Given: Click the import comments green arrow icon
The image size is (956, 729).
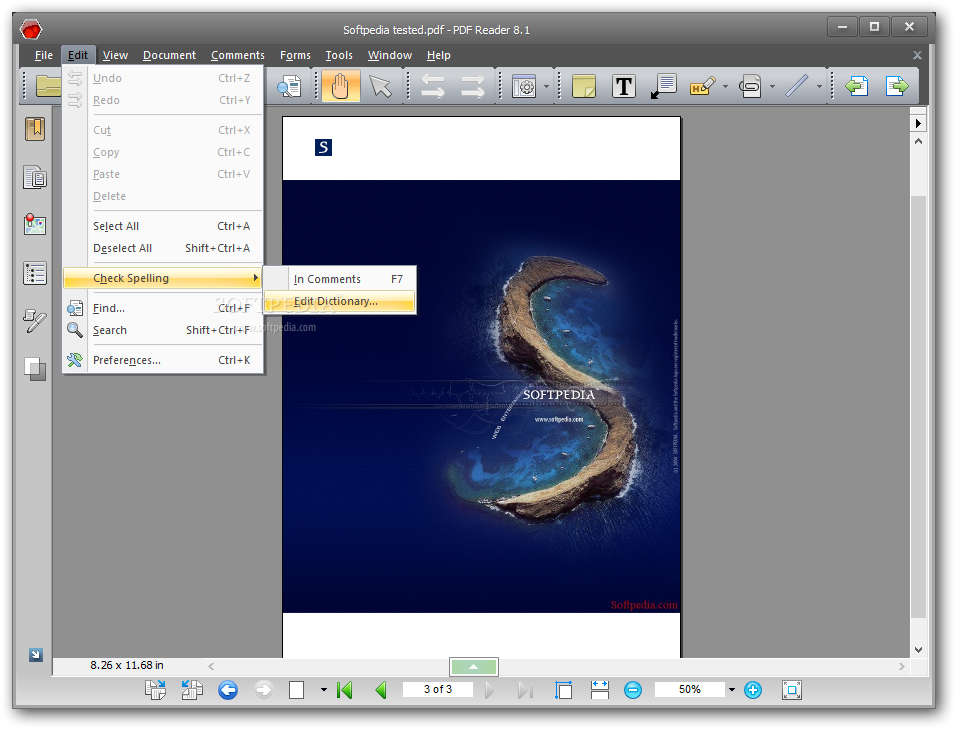Looking at the screenshot, I should click(857, 86).
